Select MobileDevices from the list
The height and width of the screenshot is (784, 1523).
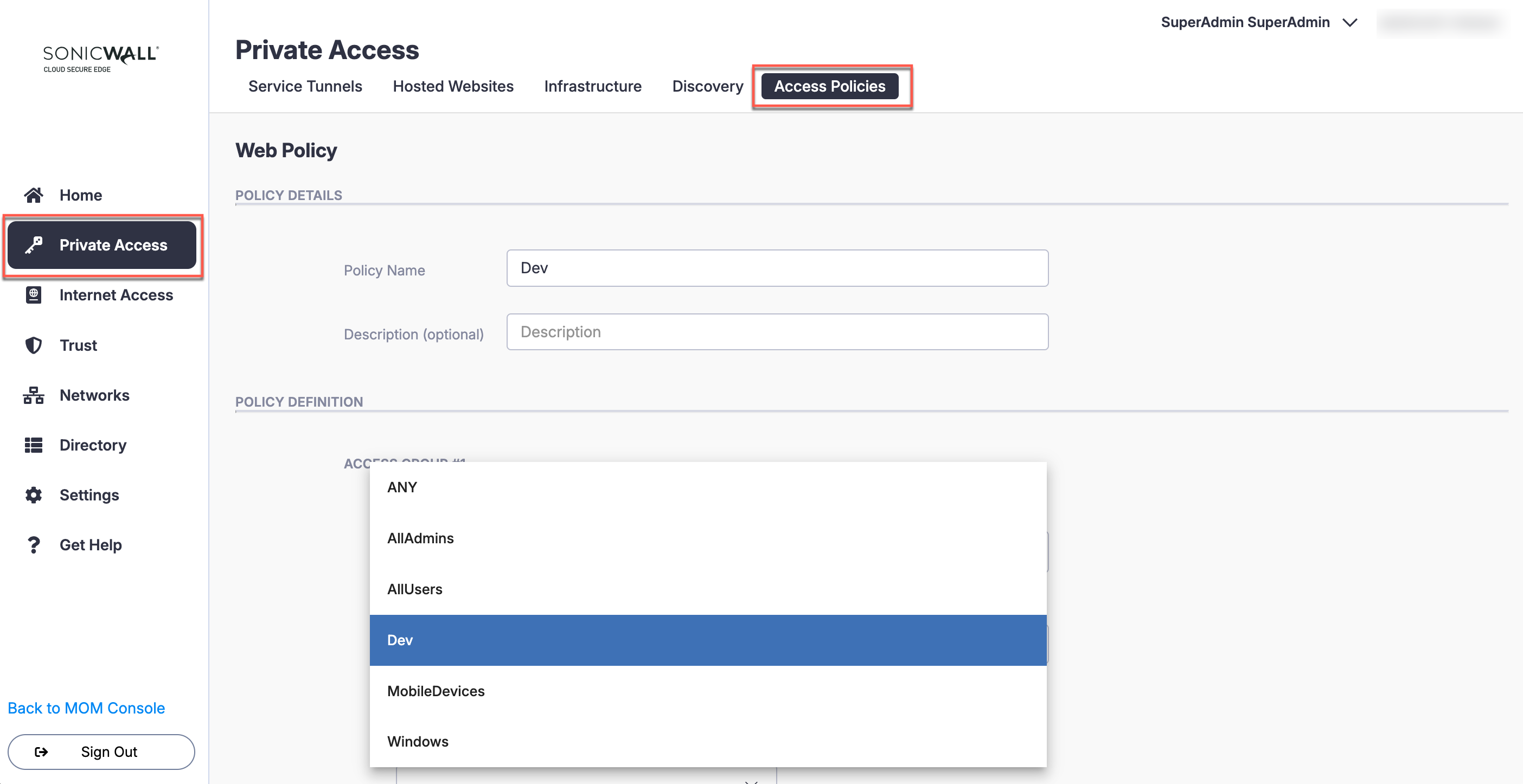[708, 691]
